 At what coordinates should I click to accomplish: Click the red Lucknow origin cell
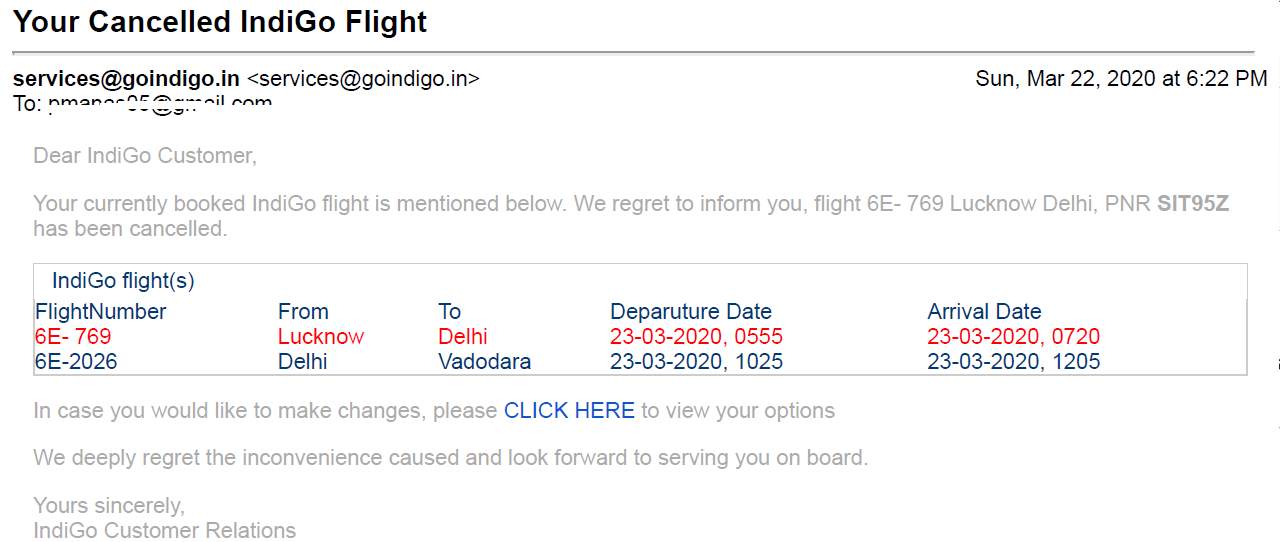coord(321,337)
